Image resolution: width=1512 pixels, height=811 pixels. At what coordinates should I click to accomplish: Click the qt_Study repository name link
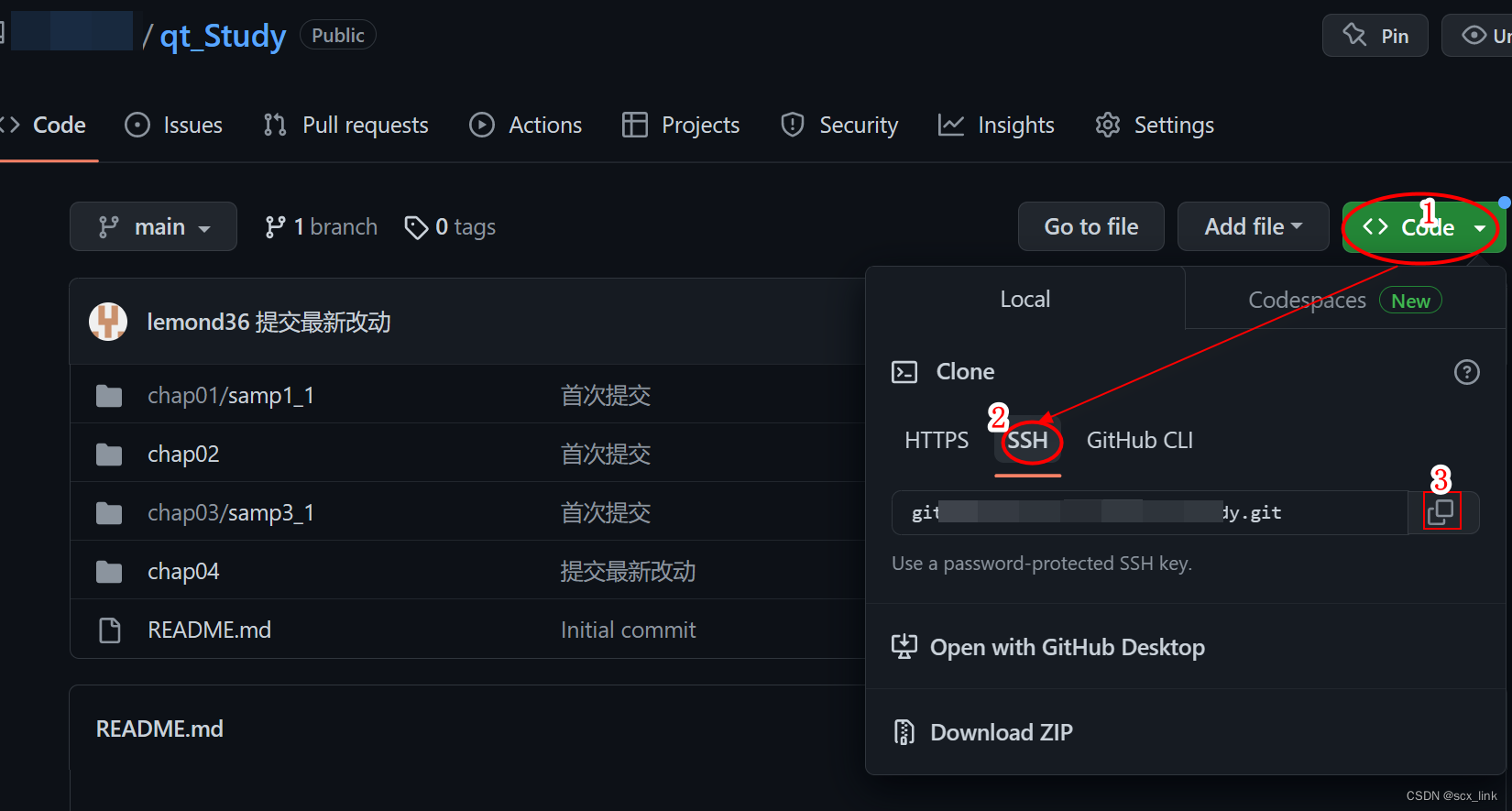(223, 36)
